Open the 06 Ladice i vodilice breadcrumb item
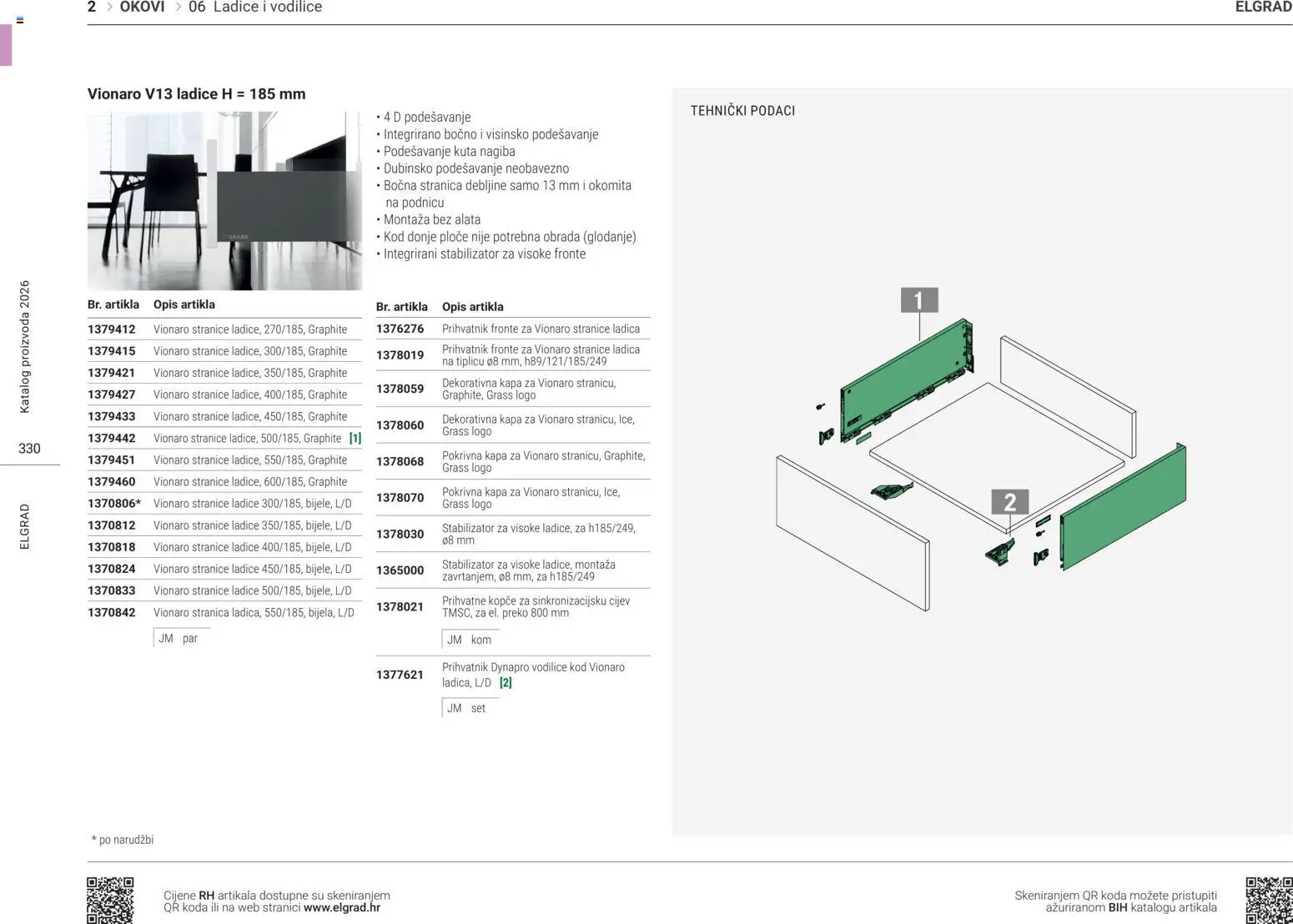Image resolution: width=1293 pixels, height=924 pixels. [x=254, y=8]
